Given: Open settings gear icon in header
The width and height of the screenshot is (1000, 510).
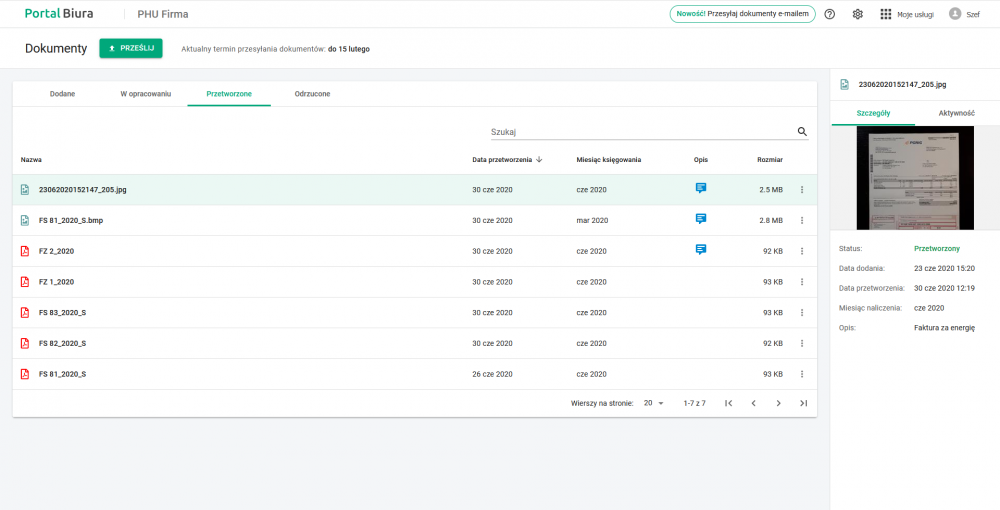Looking at the screenshot, I should (x=857, y=14).
